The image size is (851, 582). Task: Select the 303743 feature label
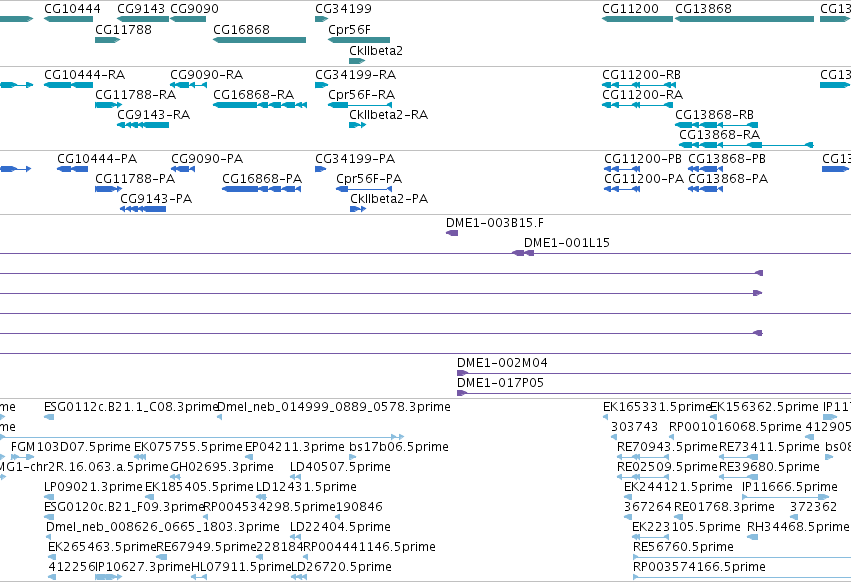[x=634, y=427]
